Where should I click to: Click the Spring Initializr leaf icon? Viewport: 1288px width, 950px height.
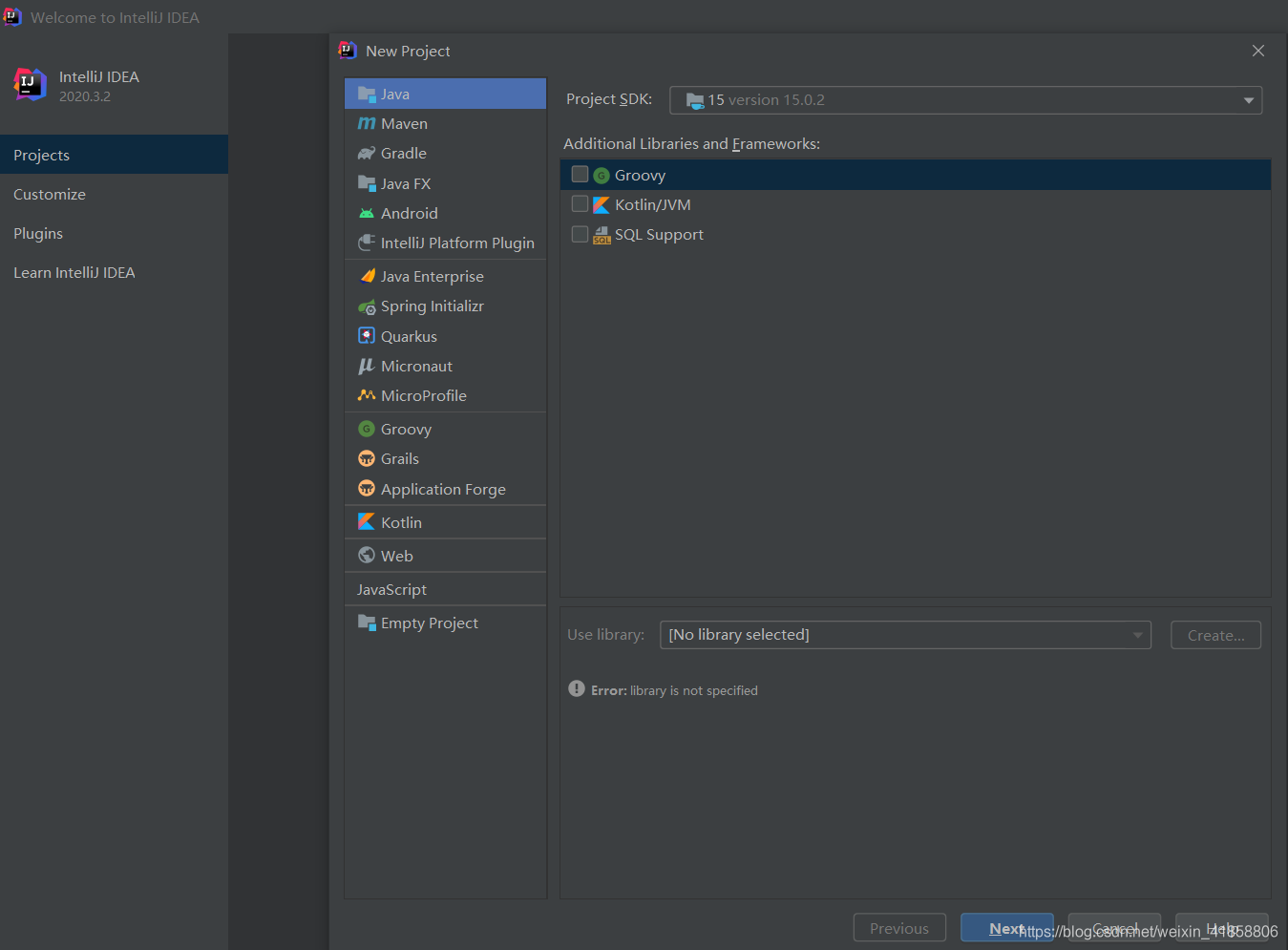[367, 306]
